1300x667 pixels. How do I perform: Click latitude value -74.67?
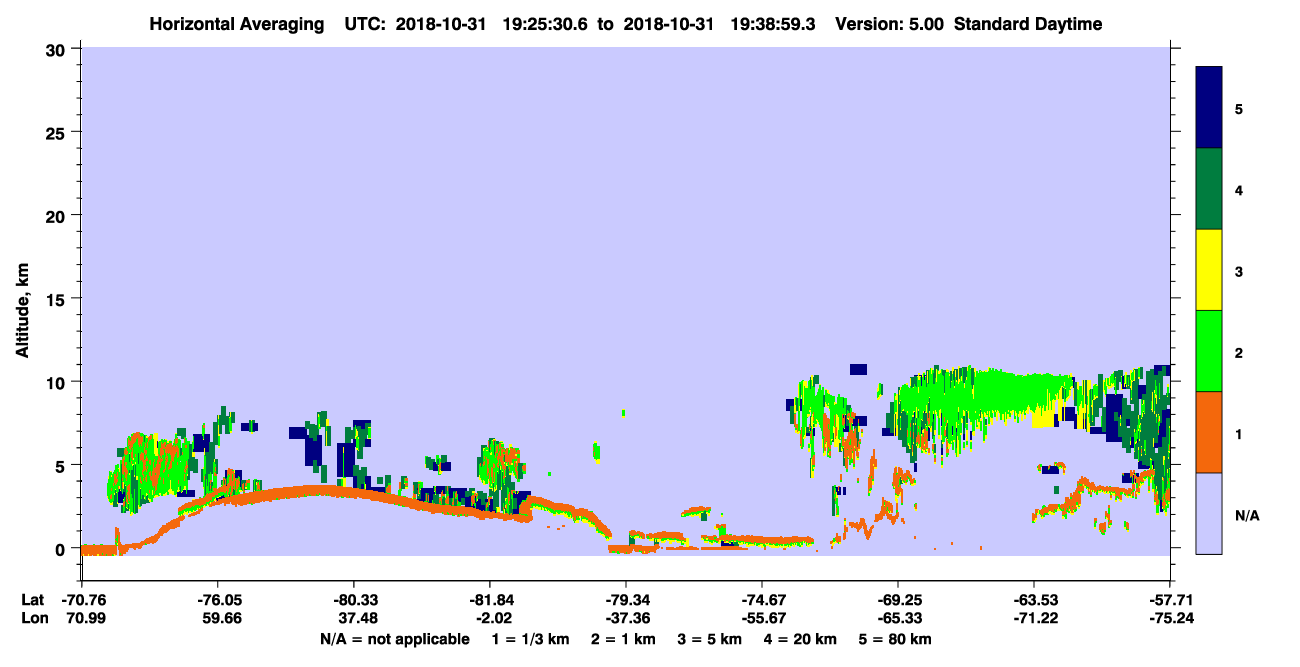(x=762, y=600)
